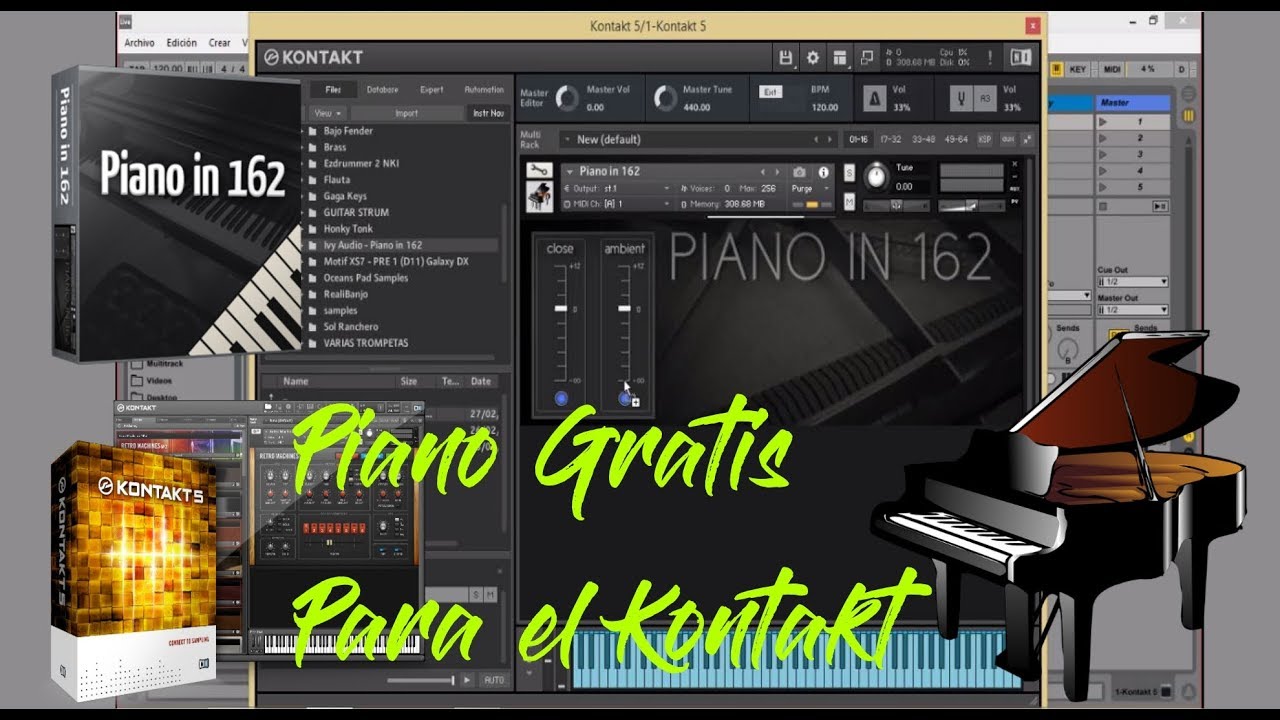Toggle the Ext tempo sync button
Image resolution: width=1280 pixels, height=720 pixels.
[x=770, y=91]
